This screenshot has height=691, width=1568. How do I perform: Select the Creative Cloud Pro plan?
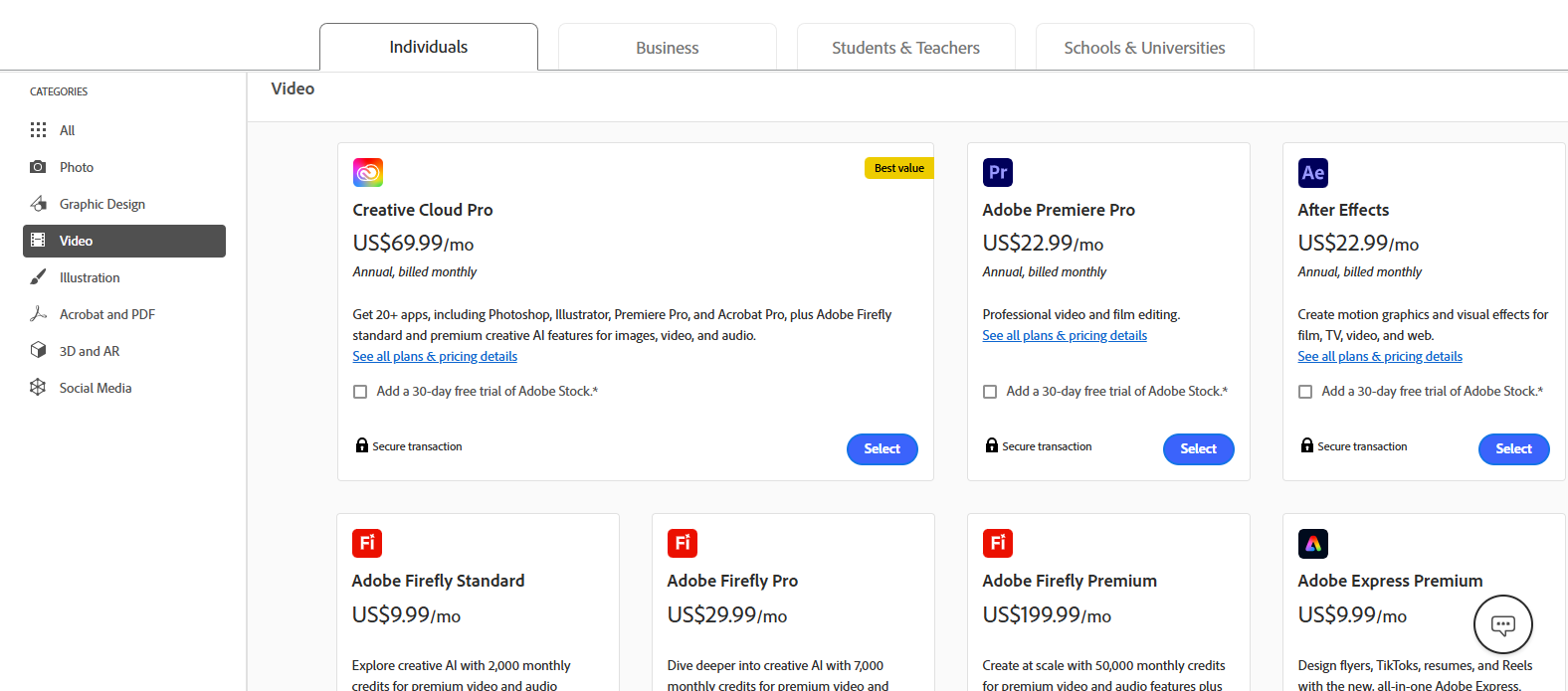[x=882, y=449]
